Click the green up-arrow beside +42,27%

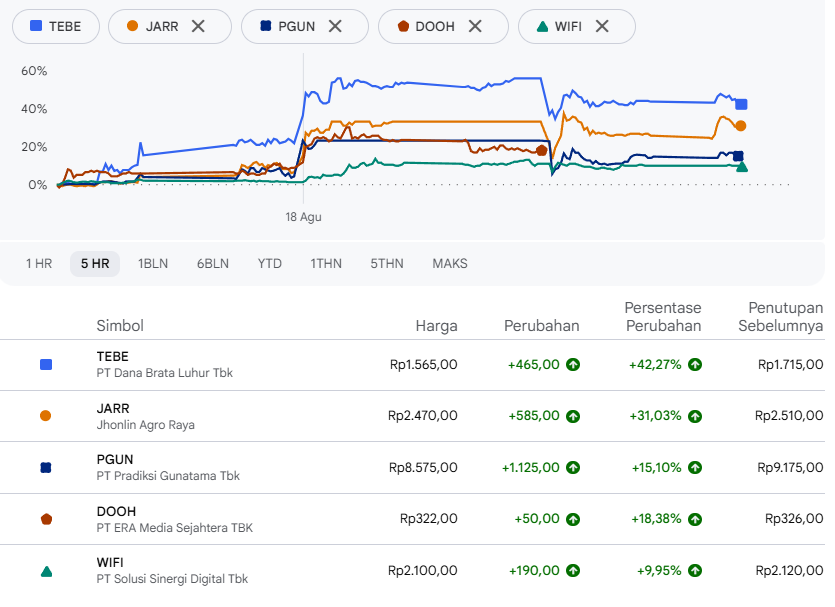click(694, 365)
